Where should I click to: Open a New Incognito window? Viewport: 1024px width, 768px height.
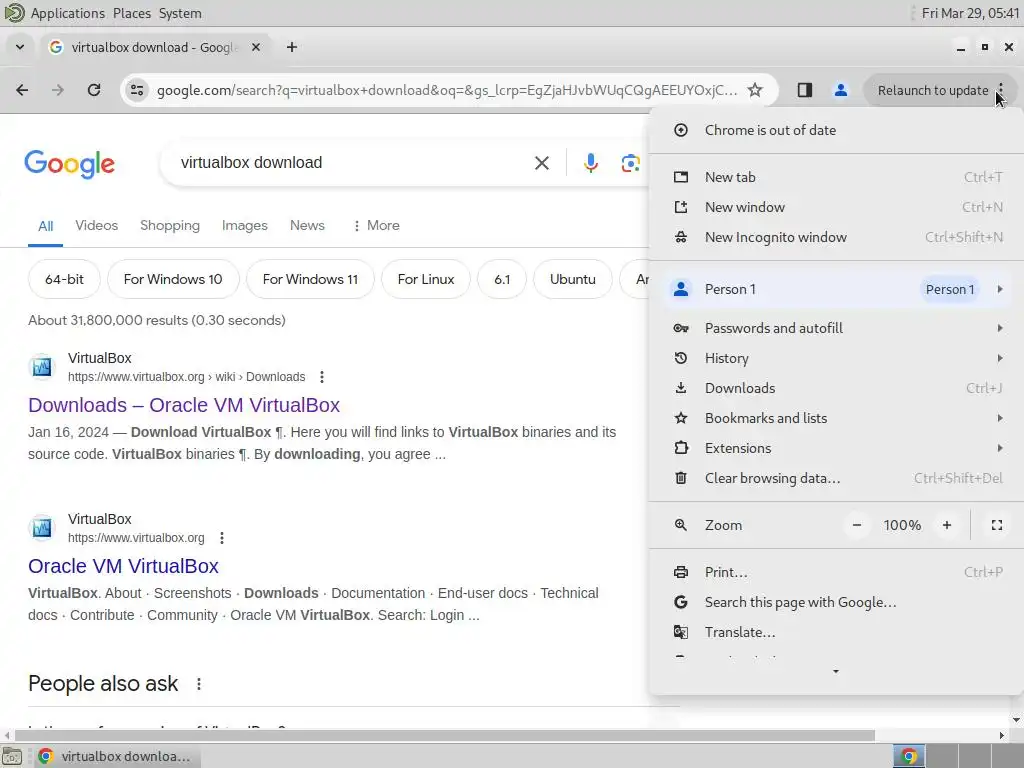click(836, 237)
